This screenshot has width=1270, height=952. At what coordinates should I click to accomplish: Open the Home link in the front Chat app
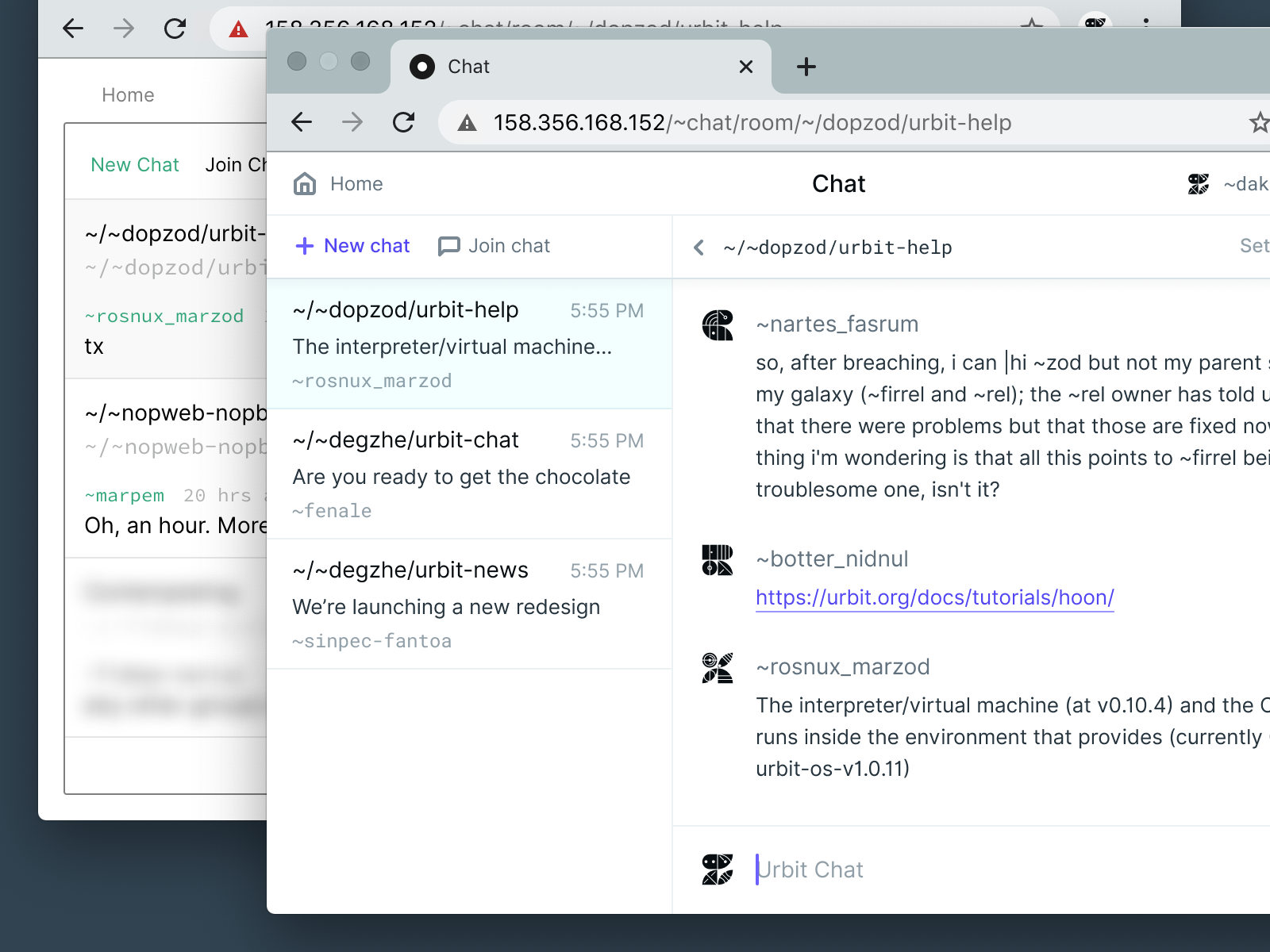click(356, 184)
